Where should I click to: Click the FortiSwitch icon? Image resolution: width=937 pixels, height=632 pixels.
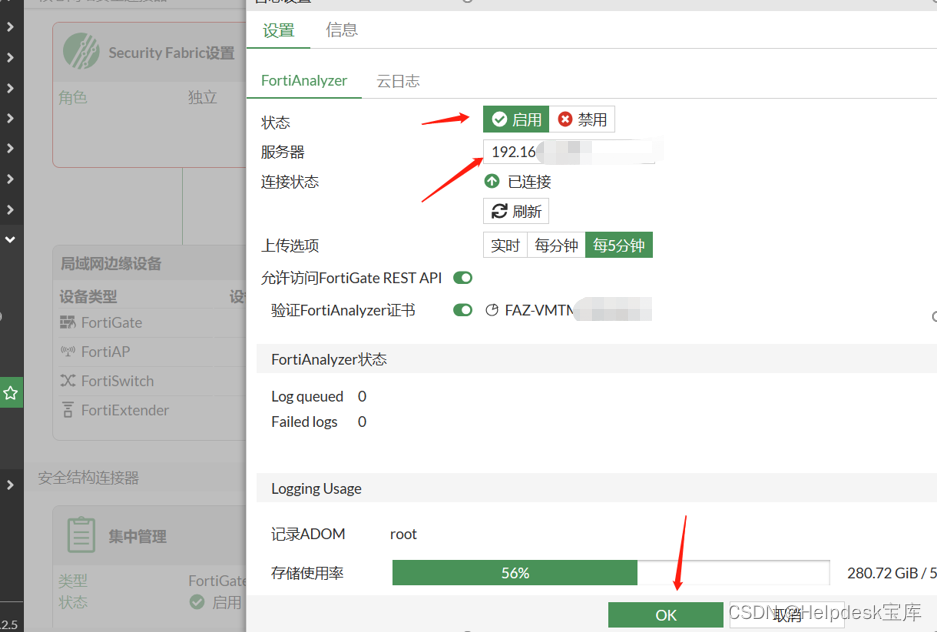coord(68,381)
